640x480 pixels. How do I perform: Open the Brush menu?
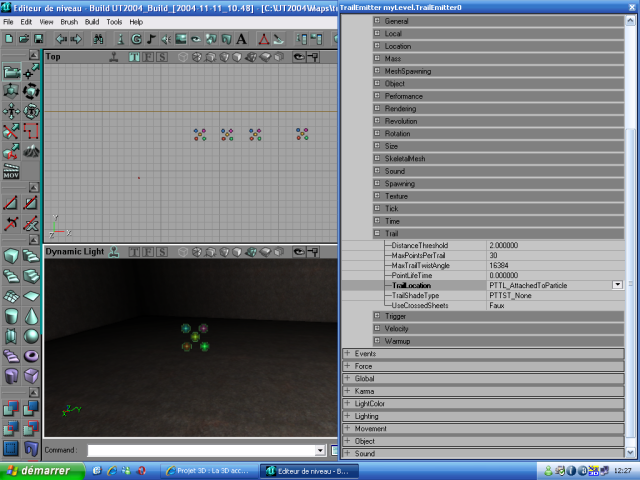[68, 21]
